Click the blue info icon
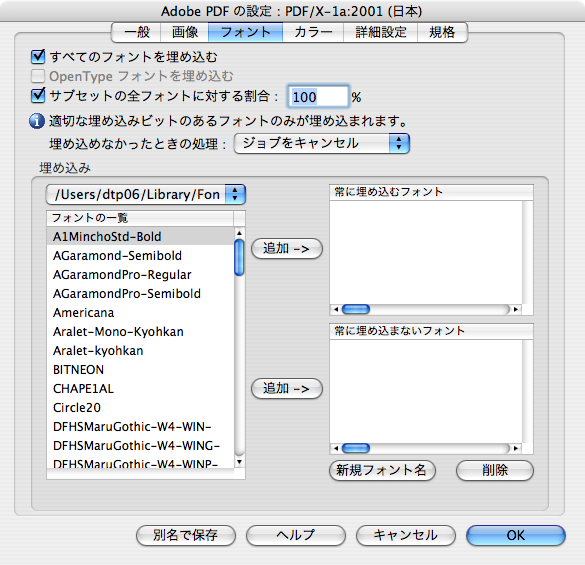The image size is (585, 565). 37,121
